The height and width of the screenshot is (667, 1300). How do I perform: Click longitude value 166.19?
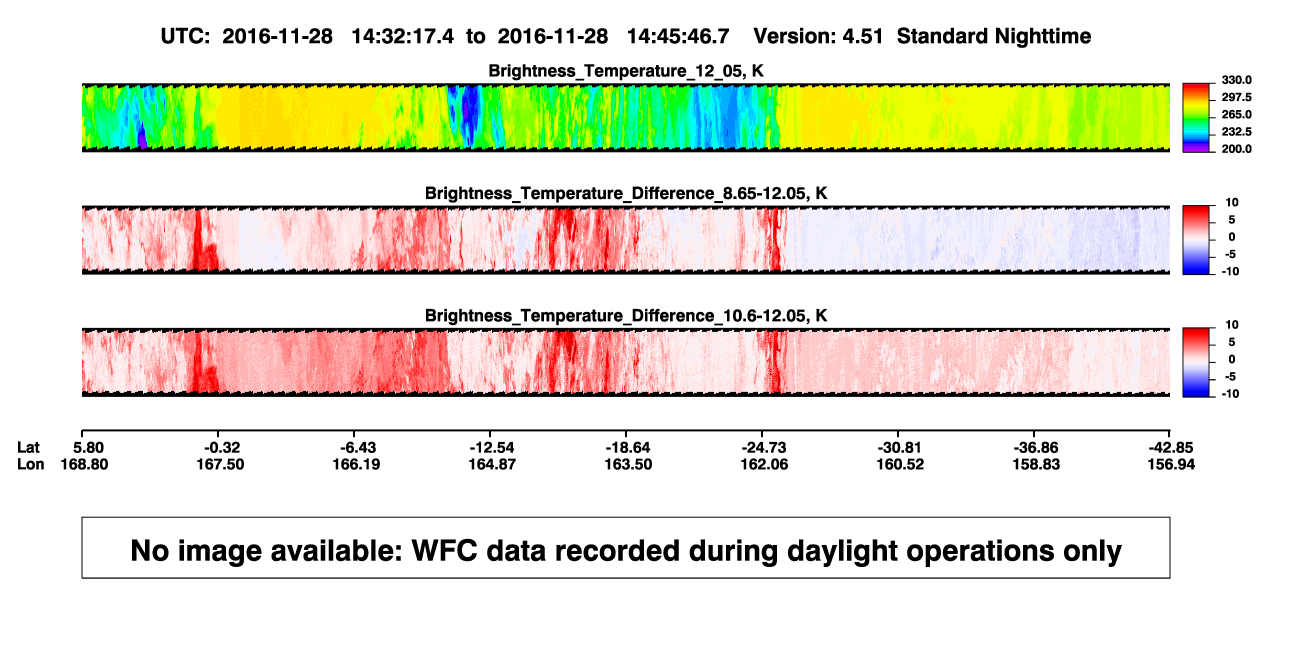357,464
